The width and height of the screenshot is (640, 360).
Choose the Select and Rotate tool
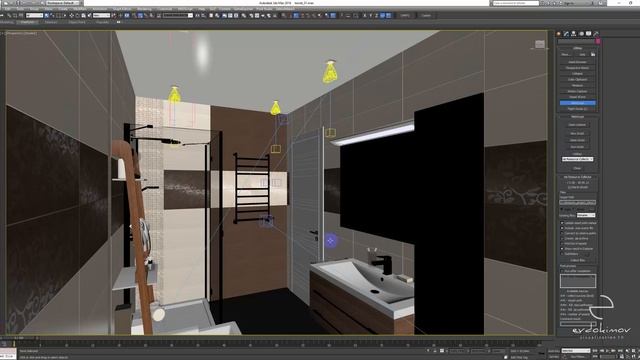[x=77, y=16]
